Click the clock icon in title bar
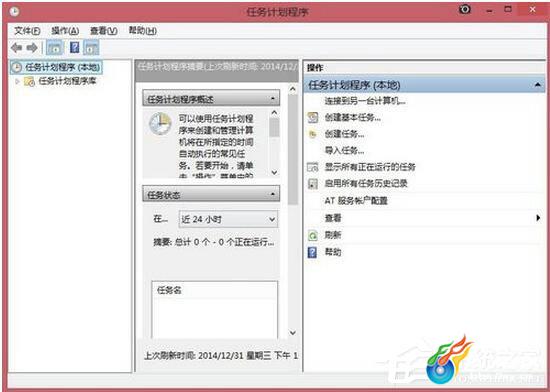 [14, 11]
